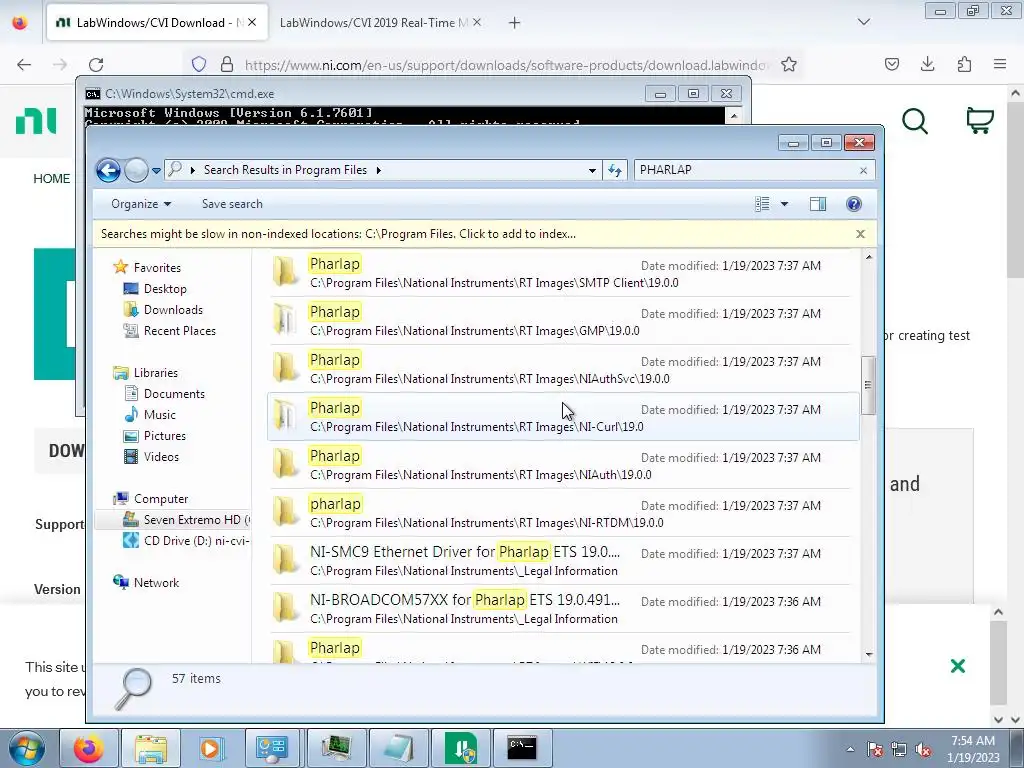Image resolution: width=1024 pixels, height=768 pixels.
Task: Open a new Firefox tab
Action: (515, 23)
